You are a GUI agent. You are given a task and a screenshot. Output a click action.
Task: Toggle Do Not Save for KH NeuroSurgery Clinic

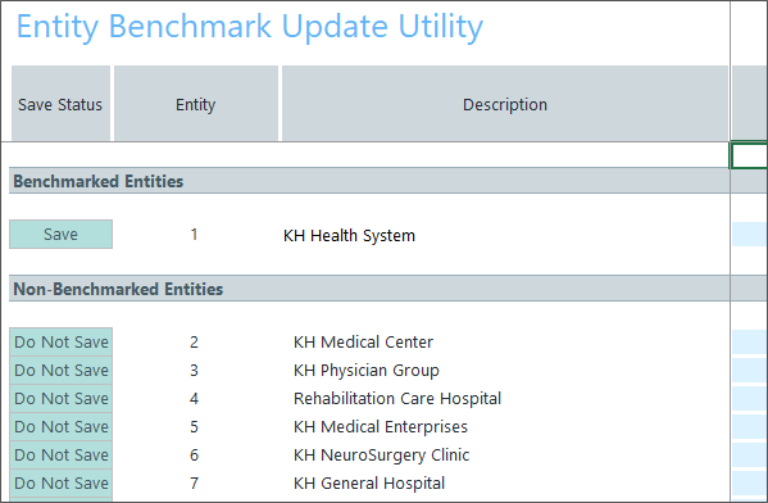[61, 455]
